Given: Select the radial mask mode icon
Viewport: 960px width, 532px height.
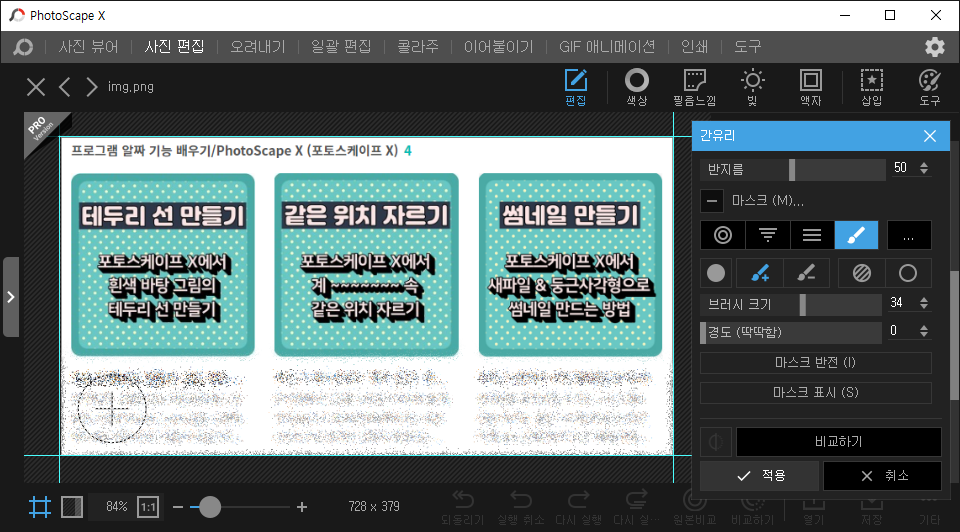Looking at the screenshot, I should pyautogui.click(x=723, y=235).
